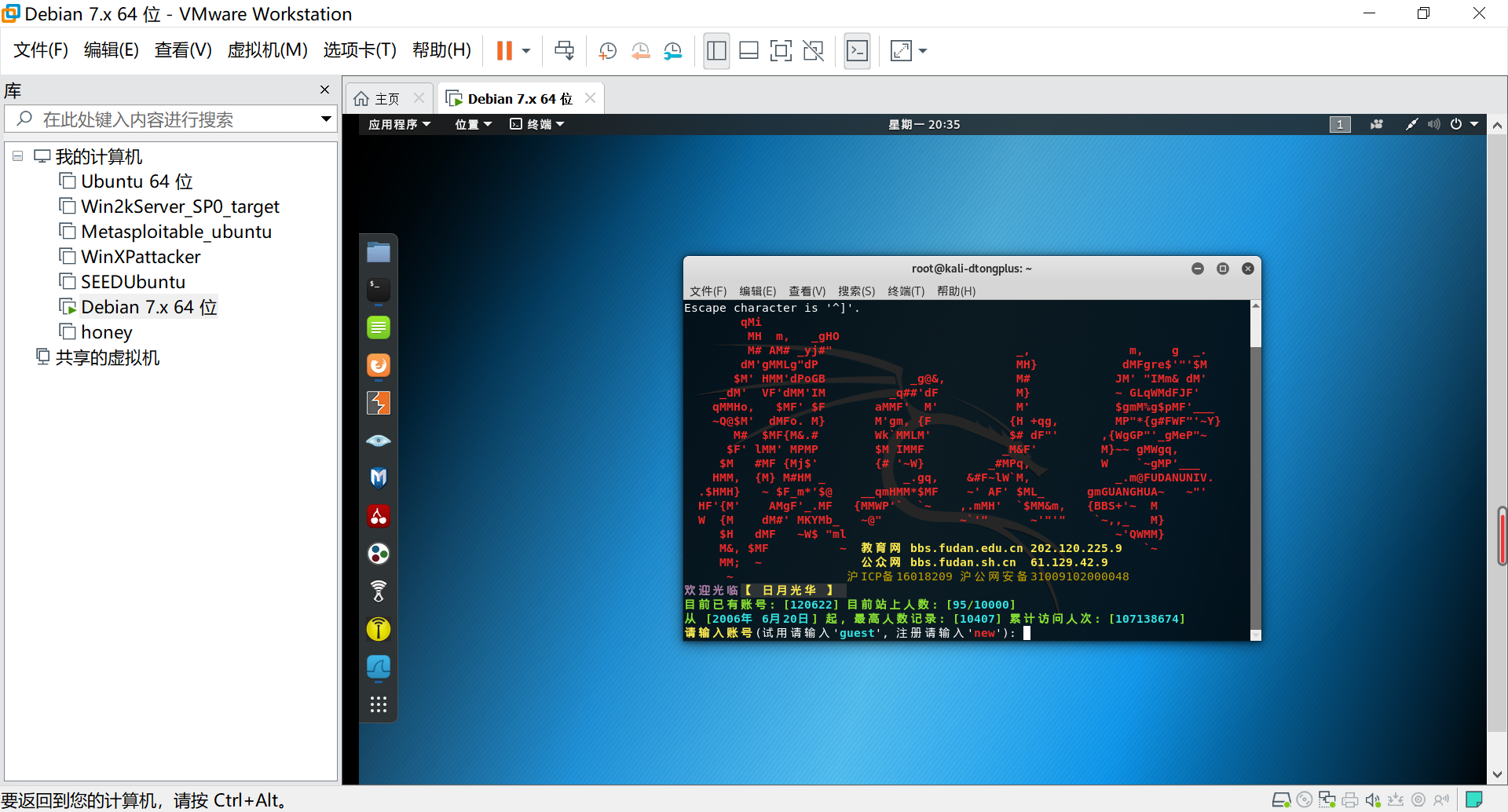Select WinXPattacker virtual machine
Viewport: 1508px width, 812px height.
[141, 257]
